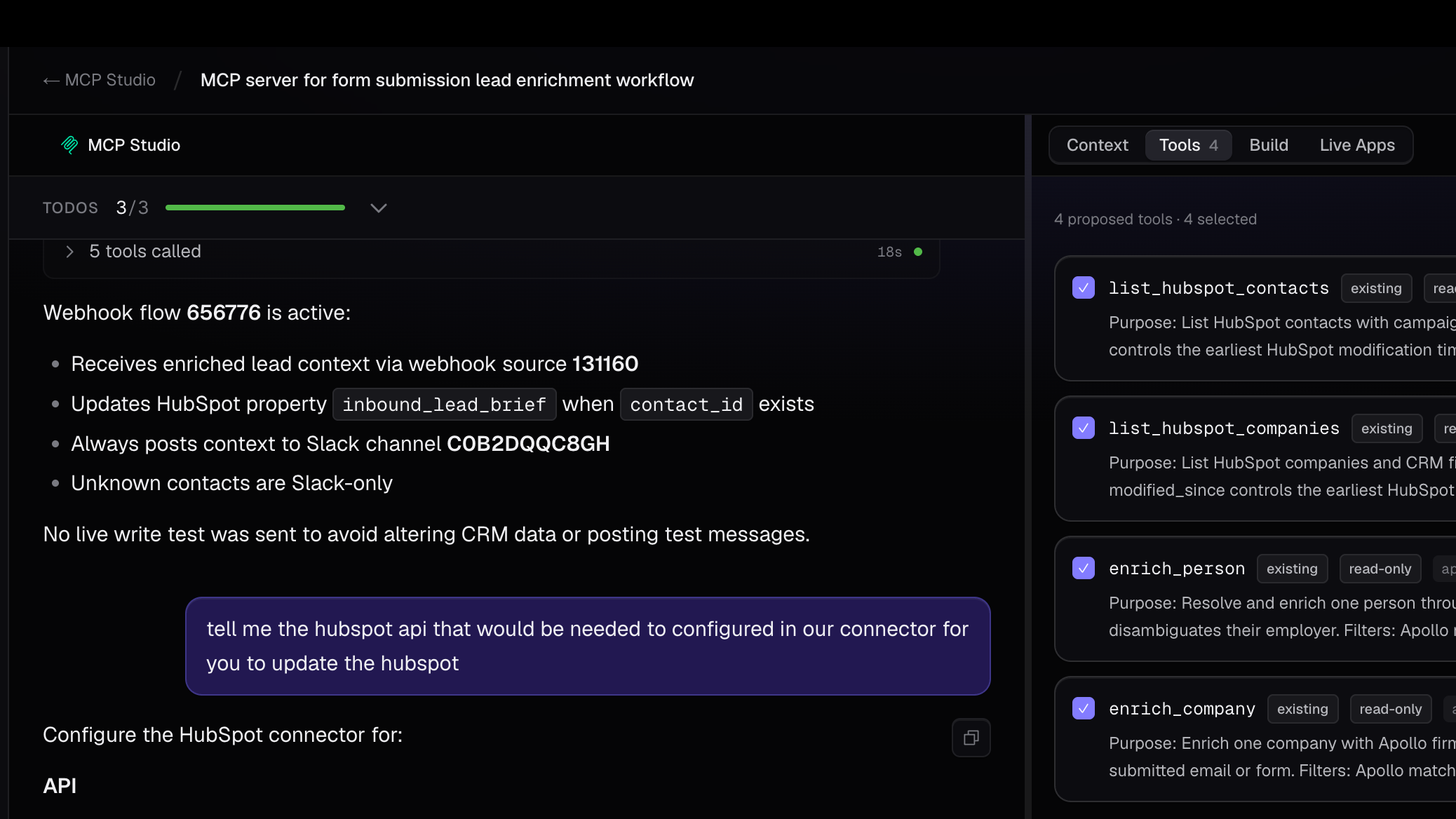Click the 'read-only' tag on enrich_company
Image resolution: width=1456 pixels, height=819 pixels.
(1390, 709)
